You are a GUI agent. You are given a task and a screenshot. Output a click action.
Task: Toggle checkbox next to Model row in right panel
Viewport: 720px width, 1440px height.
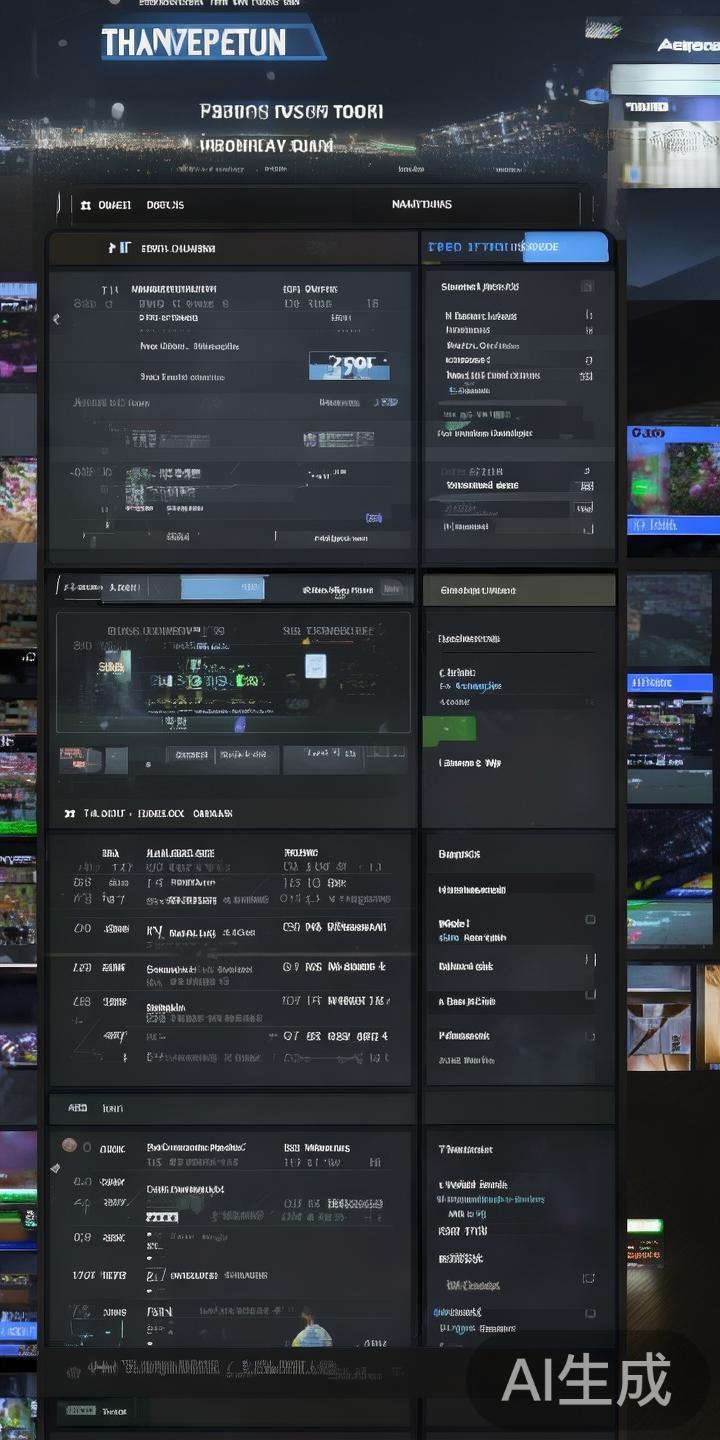pos(590,920)
